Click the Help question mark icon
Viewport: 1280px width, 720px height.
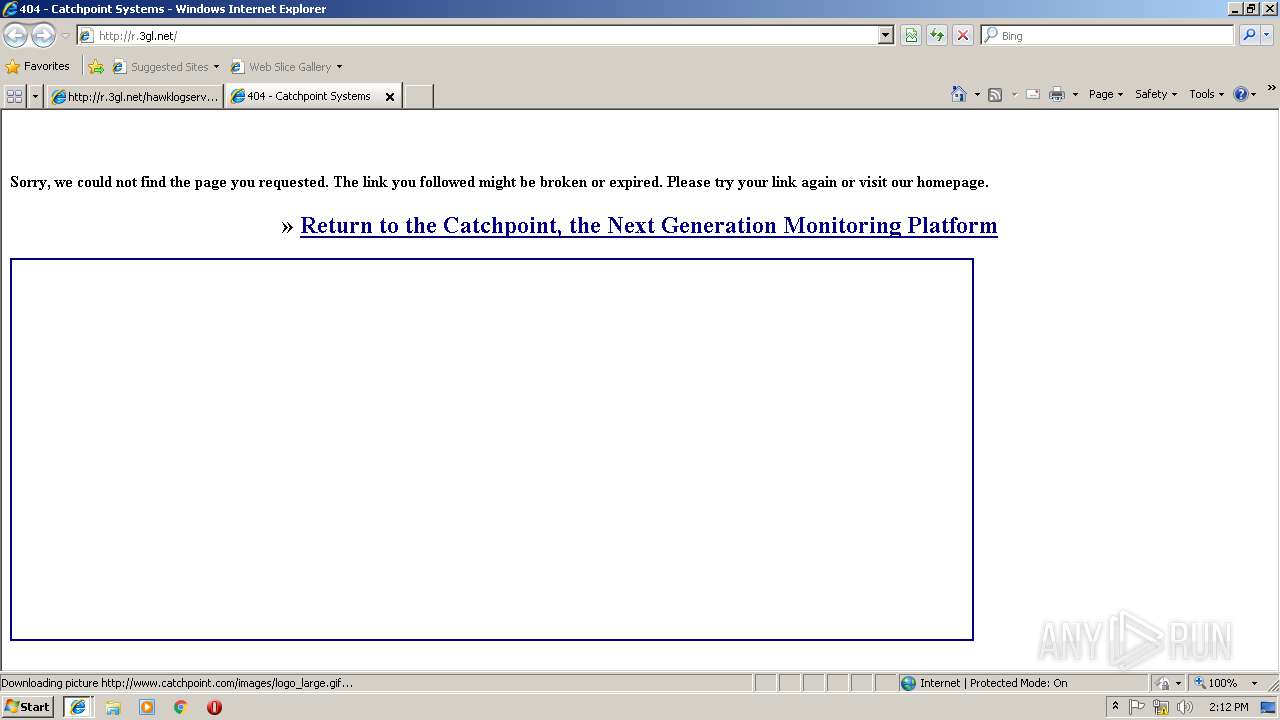point(1240,94)
